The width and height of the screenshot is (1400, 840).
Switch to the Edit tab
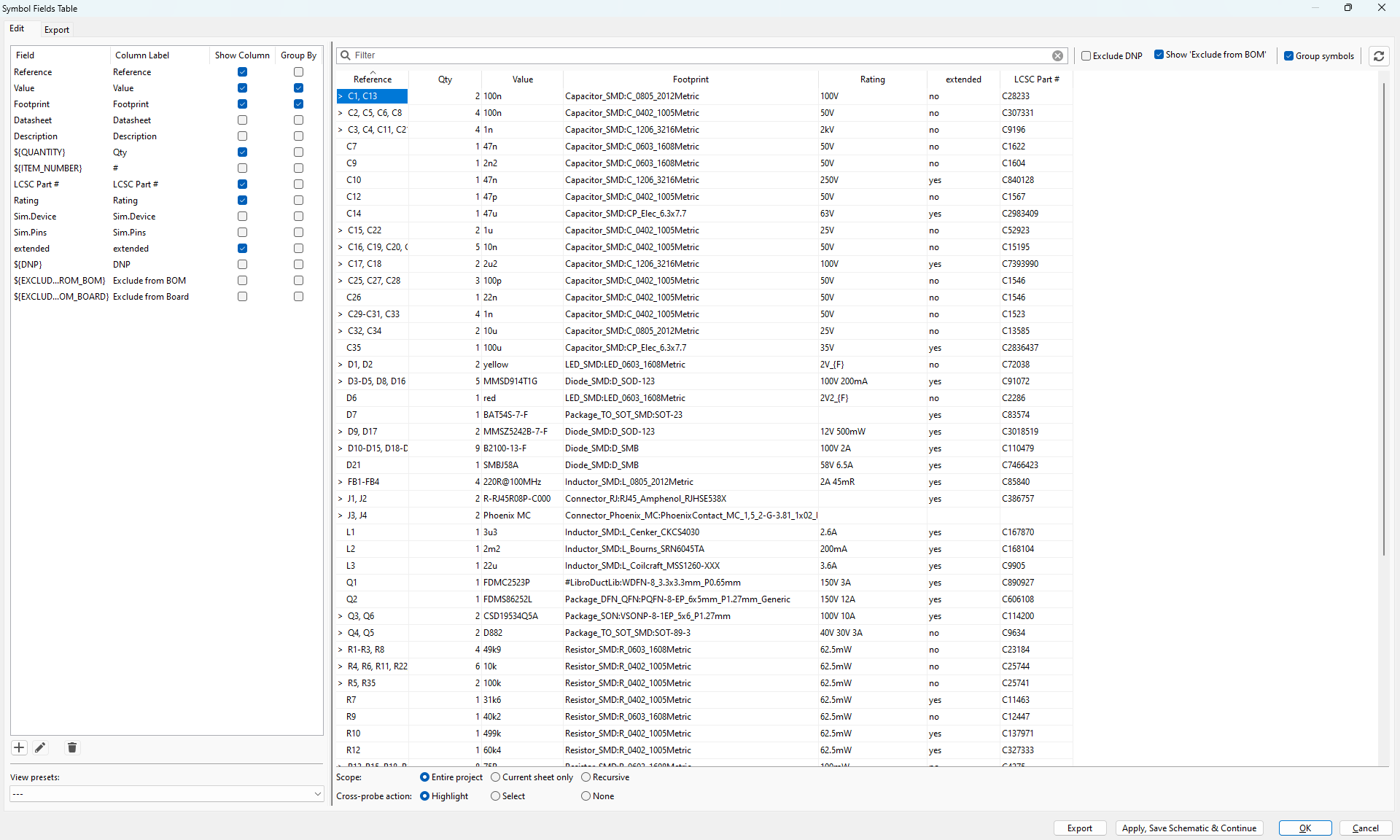click(x=17, y=29)
